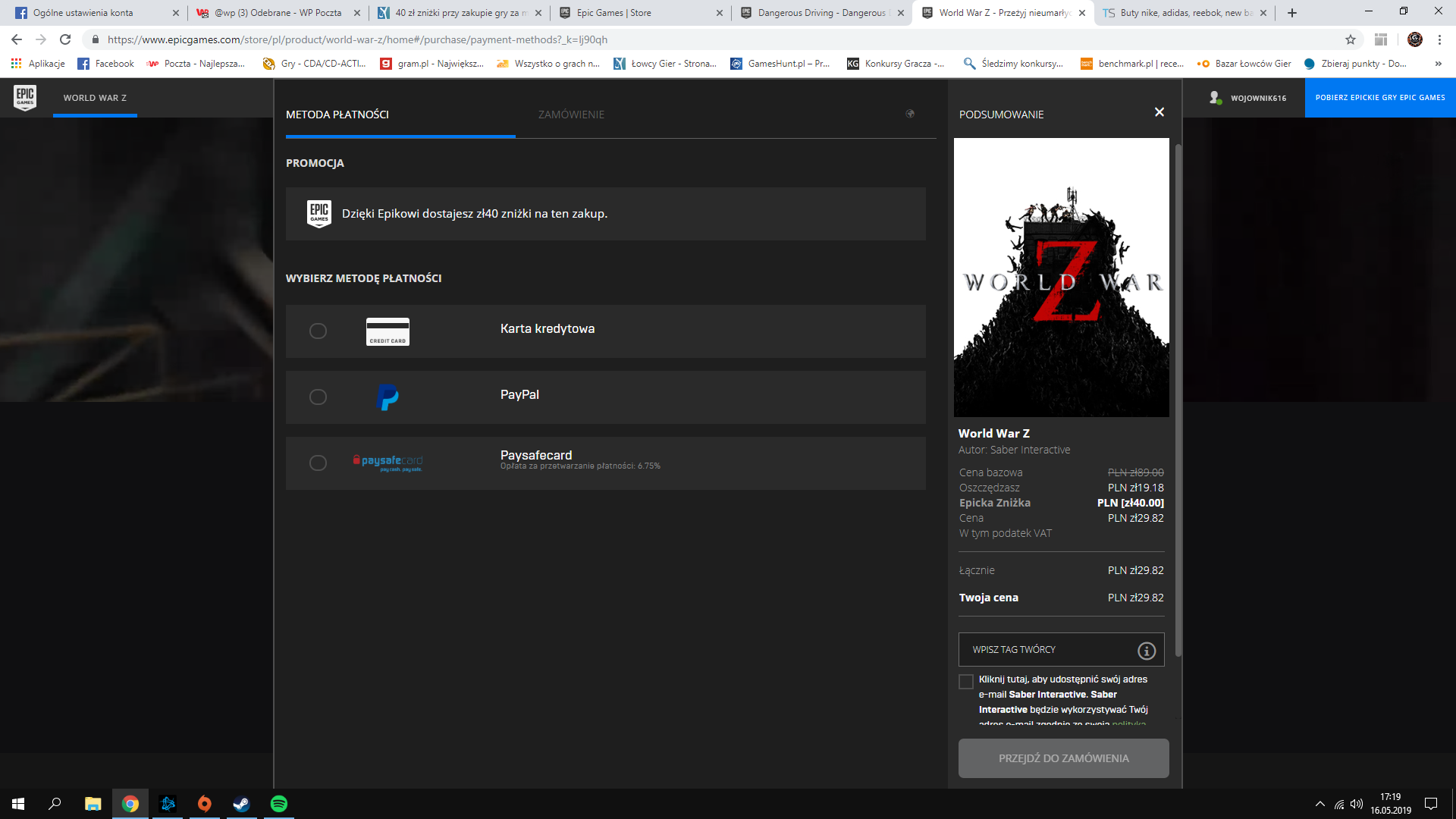Click the World War Z cover thumbnail
Image resolution: width=1456 pixels, height=819 pixels.
click(x=1061, y=278)
